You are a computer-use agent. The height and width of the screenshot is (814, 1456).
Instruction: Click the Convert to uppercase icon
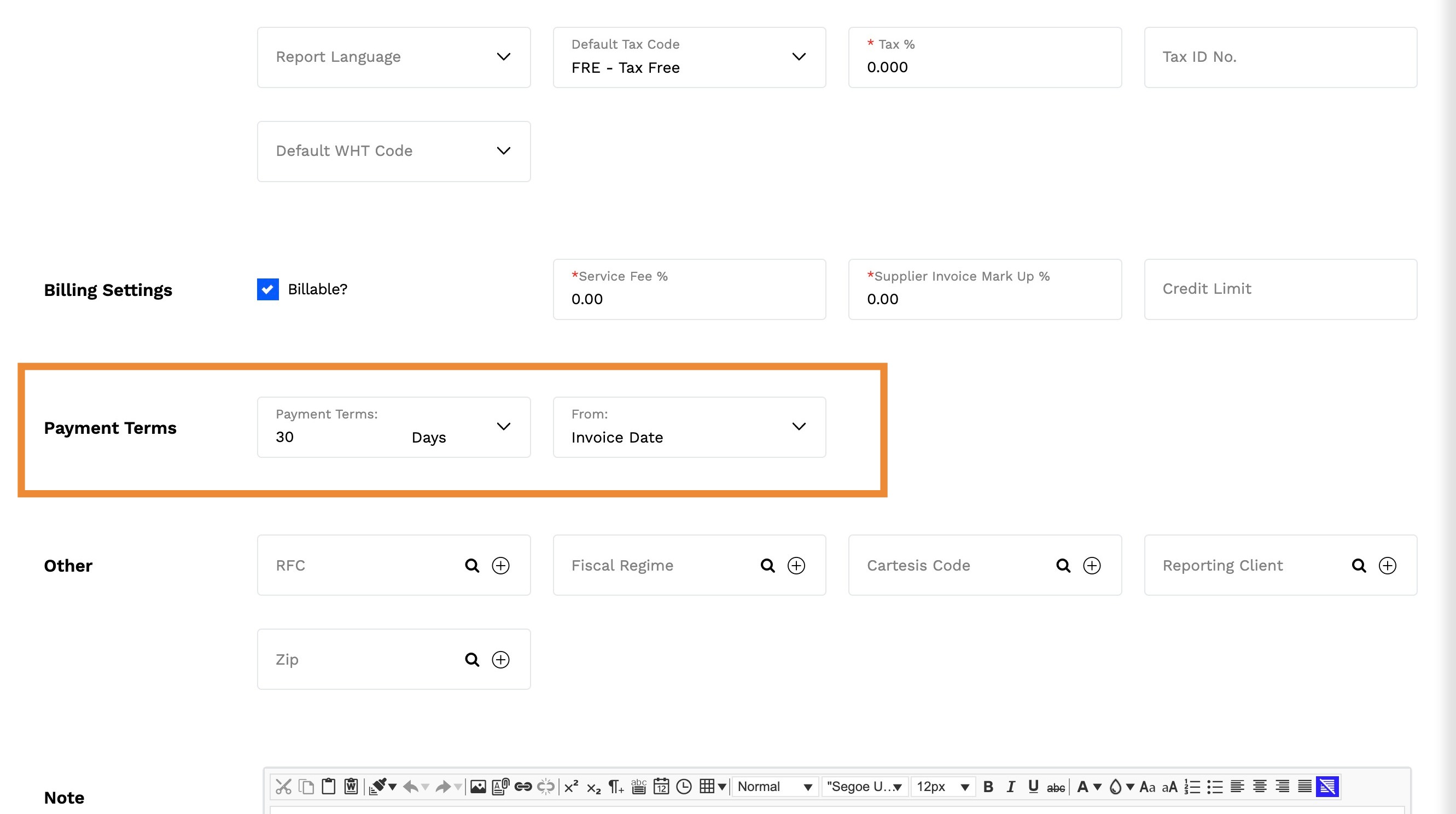(x=1169, y=786)
